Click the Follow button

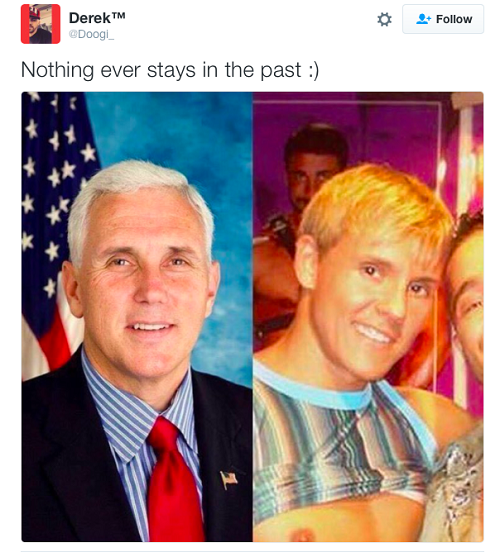[x=443, y=19]
